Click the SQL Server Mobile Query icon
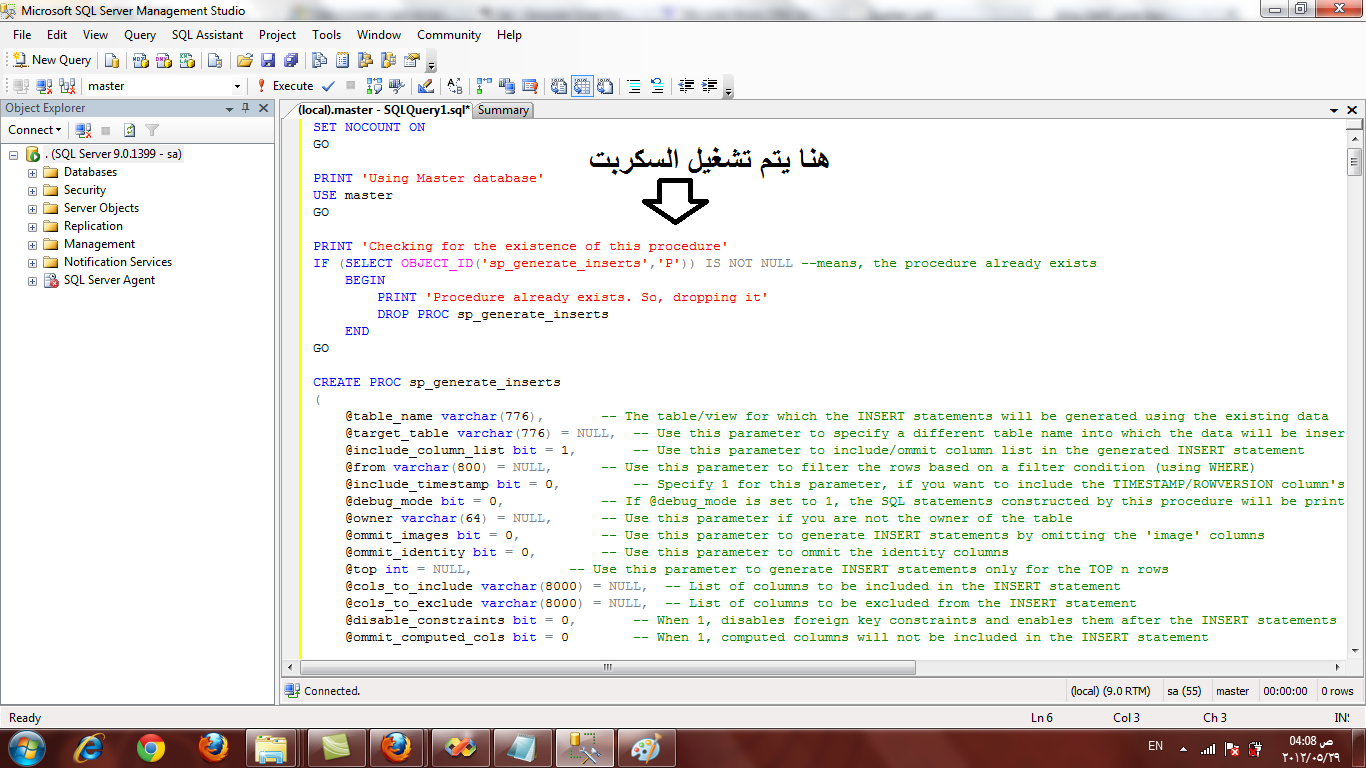 (215, 60)
